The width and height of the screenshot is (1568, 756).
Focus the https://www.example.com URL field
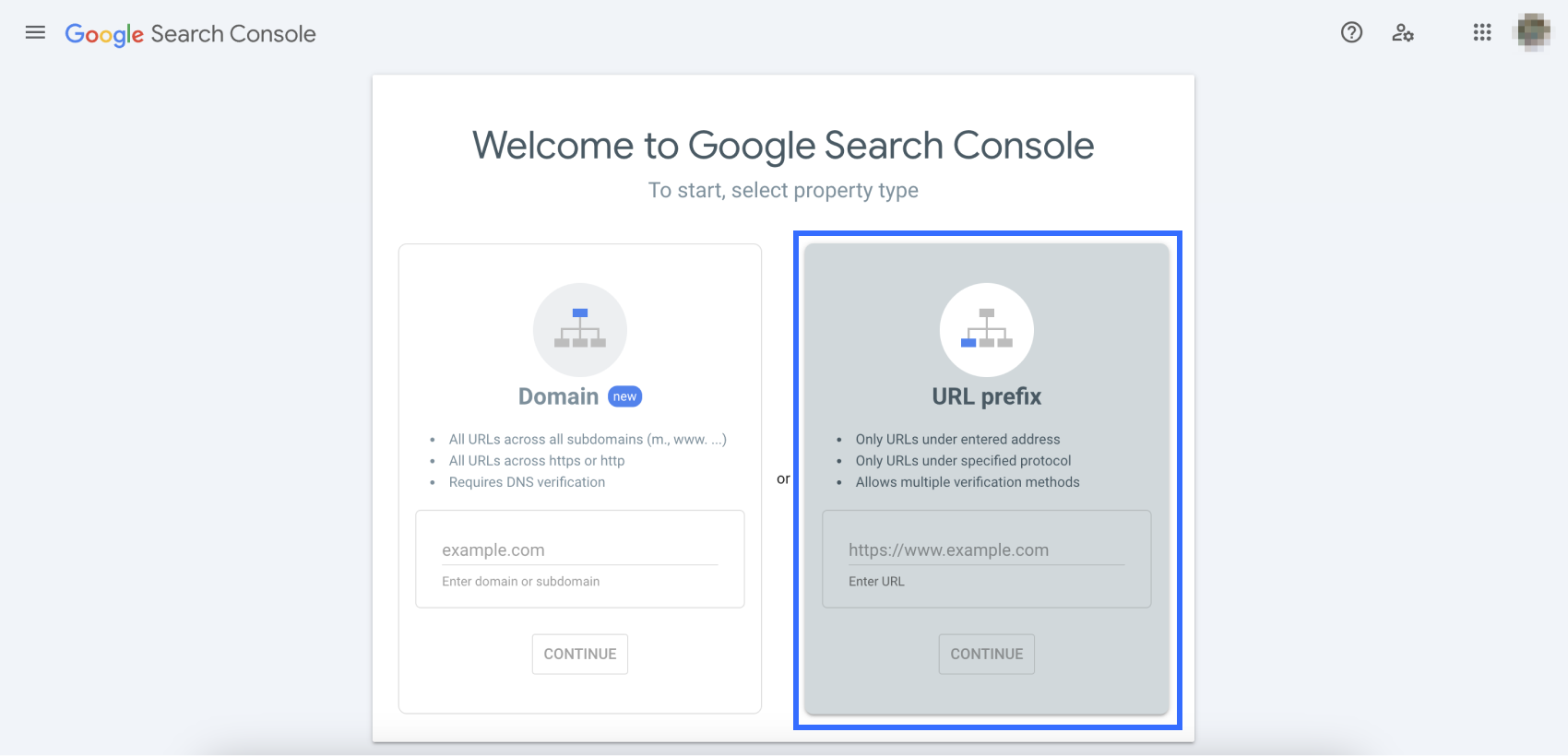pyautogui.click(x=986, y=550)
